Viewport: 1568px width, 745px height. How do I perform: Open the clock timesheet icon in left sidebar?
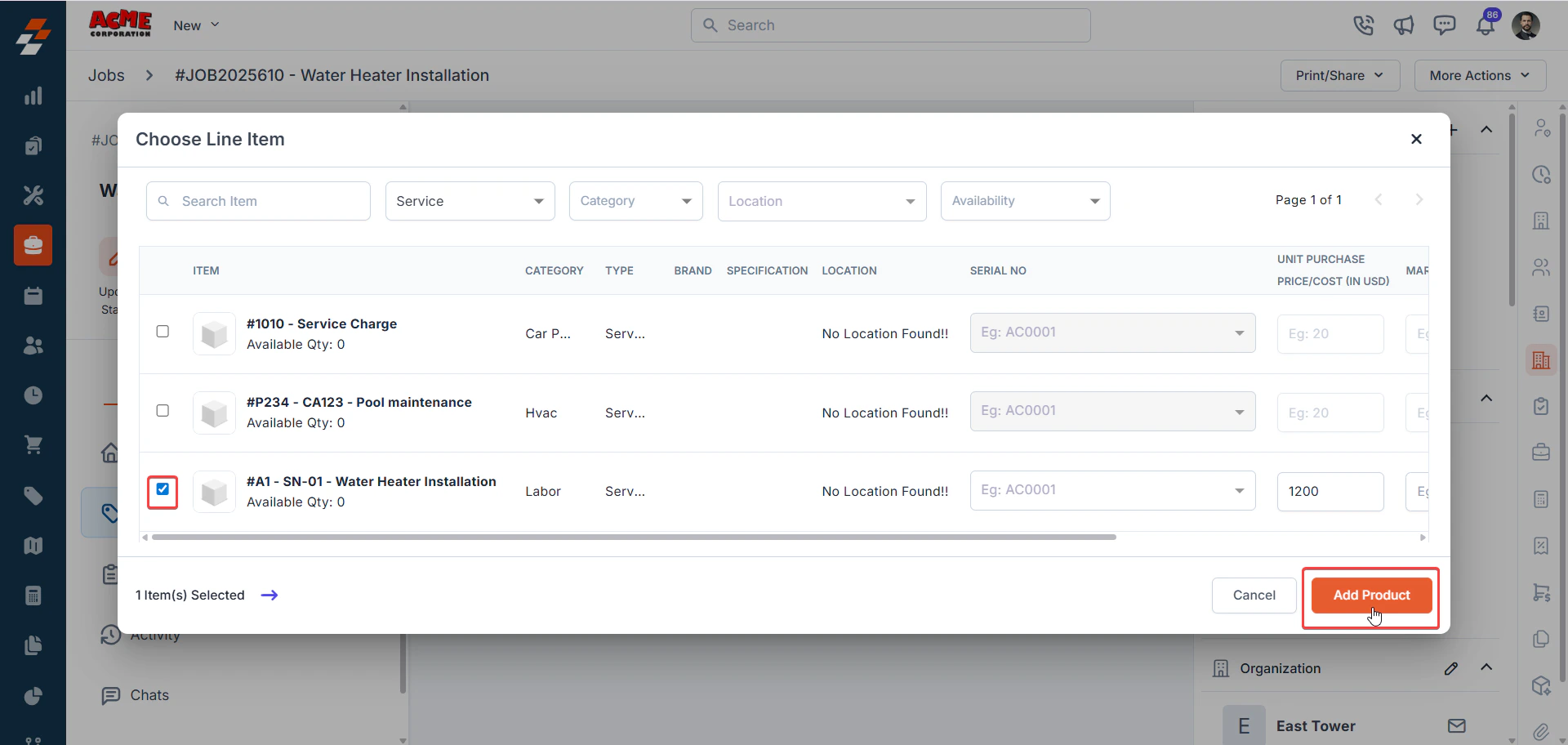(x=33, y=395)
